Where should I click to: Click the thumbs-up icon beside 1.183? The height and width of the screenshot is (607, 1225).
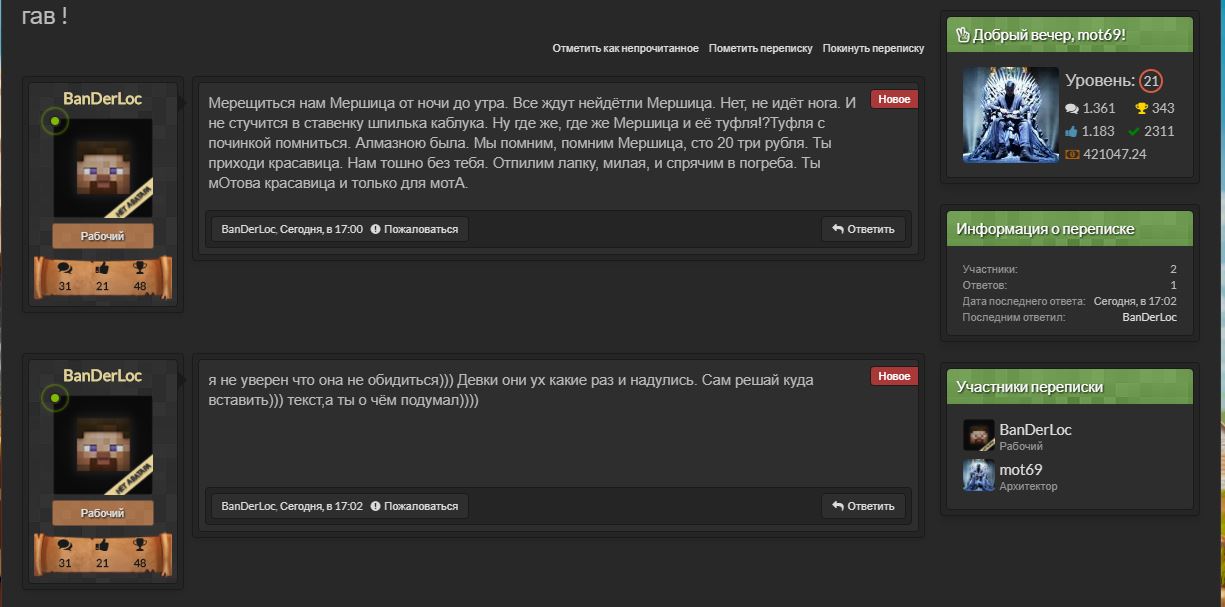click(1072, 131)
